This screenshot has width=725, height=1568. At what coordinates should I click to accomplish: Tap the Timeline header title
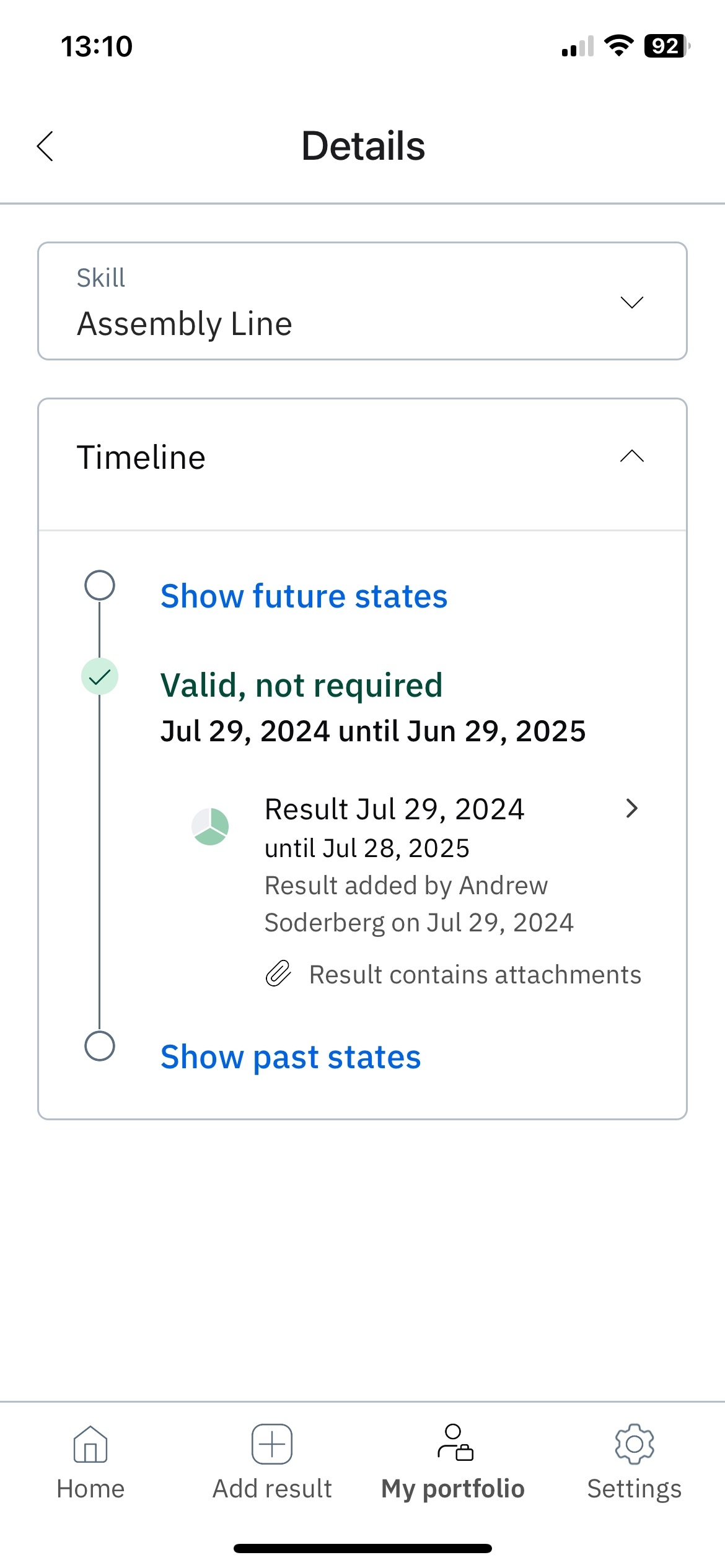pyautogui.click(x=141, y=458)
